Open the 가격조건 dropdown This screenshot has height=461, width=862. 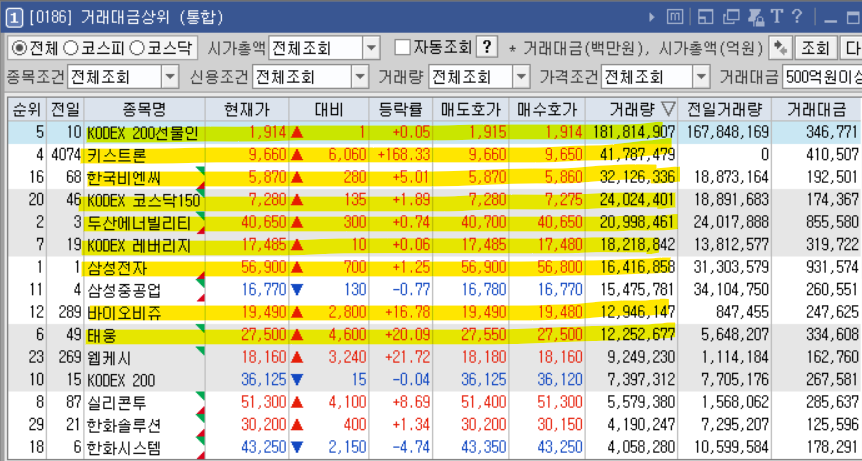(x=701, y=77)
